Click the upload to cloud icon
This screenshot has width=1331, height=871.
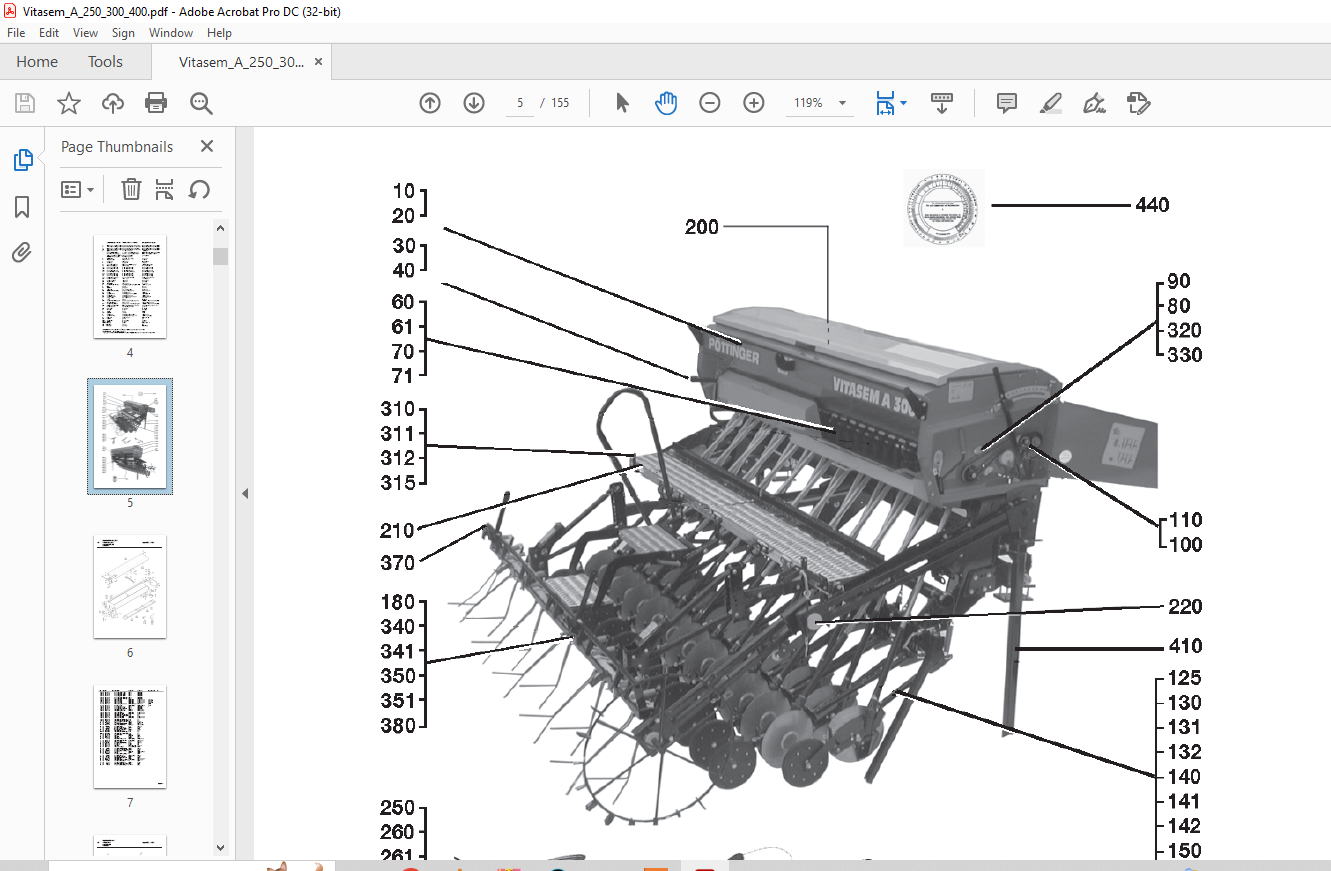[x=113, y=103]
